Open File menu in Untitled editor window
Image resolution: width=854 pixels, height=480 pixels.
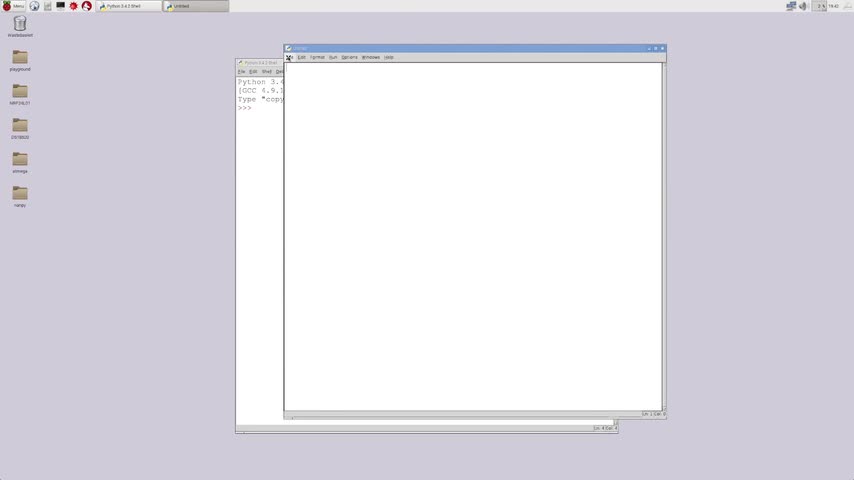290,57
